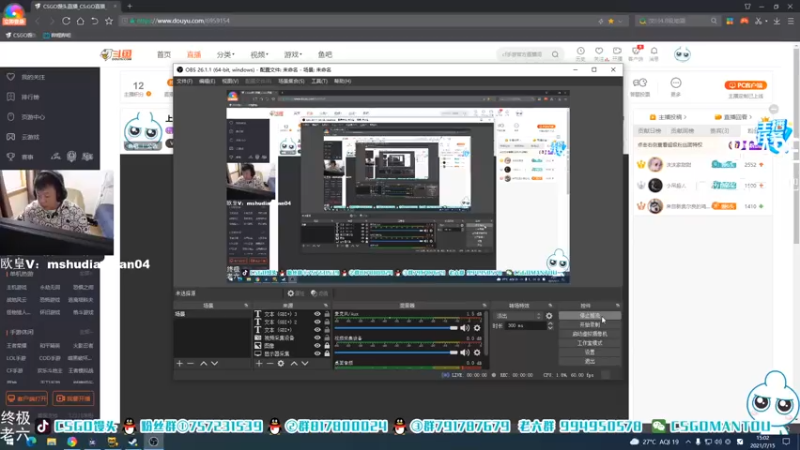Open the Douyu user avatar
The width and height of the screenshot is (800, 450).
pos(682,54)
